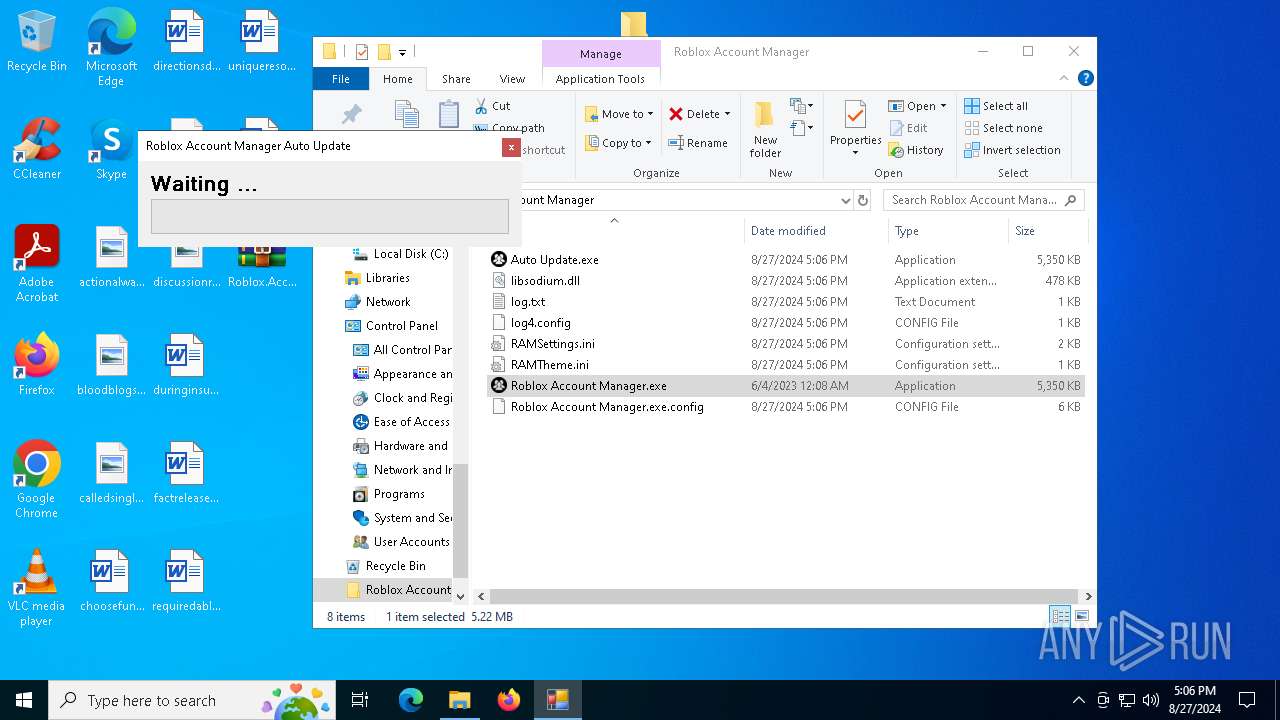Open the address bar history dropdown

coord(845,200)
